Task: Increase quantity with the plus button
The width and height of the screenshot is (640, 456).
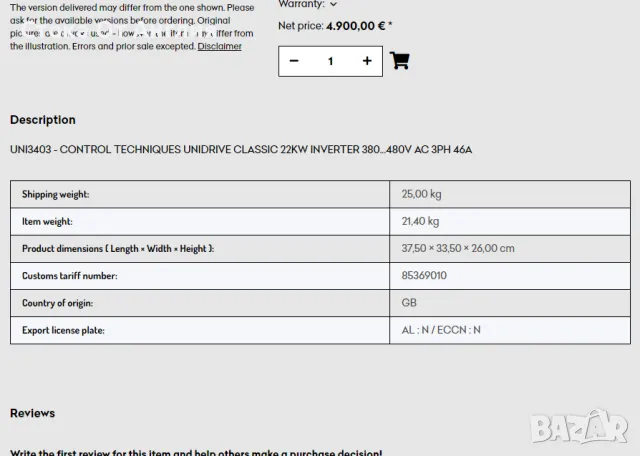Action: point(367,61)
